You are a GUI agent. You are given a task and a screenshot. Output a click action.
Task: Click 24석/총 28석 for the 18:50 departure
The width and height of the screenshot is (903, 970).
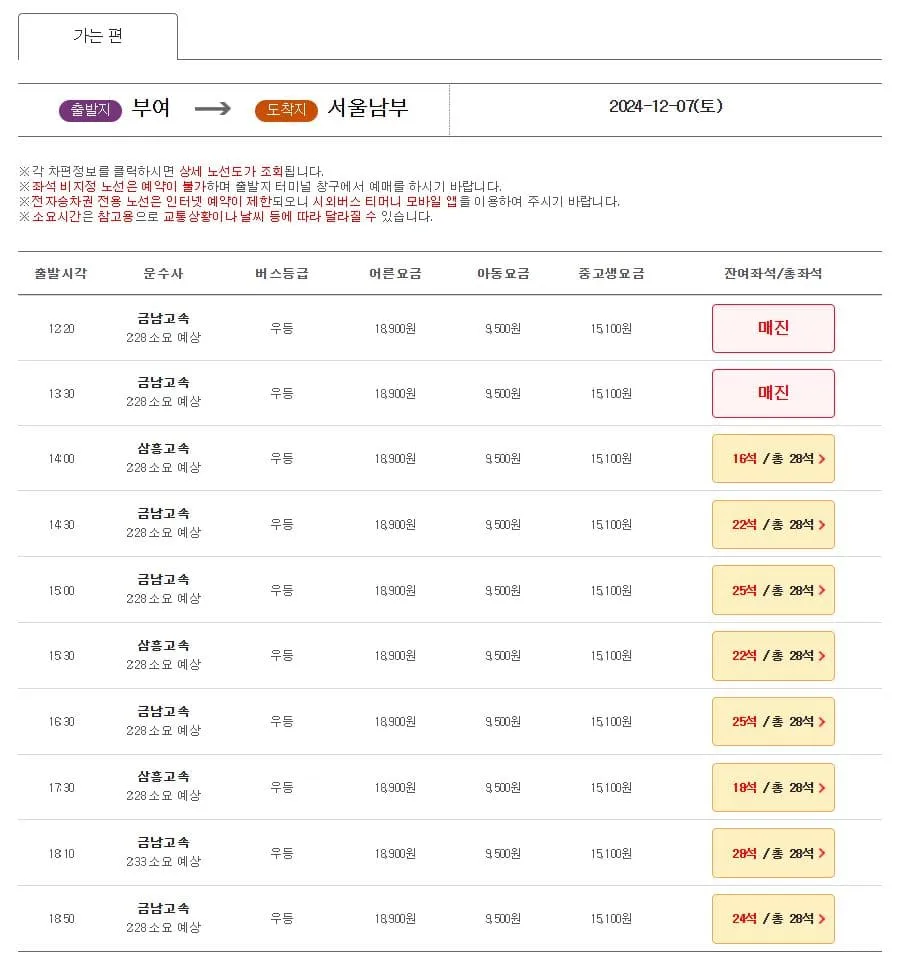[x=772, y=919]
